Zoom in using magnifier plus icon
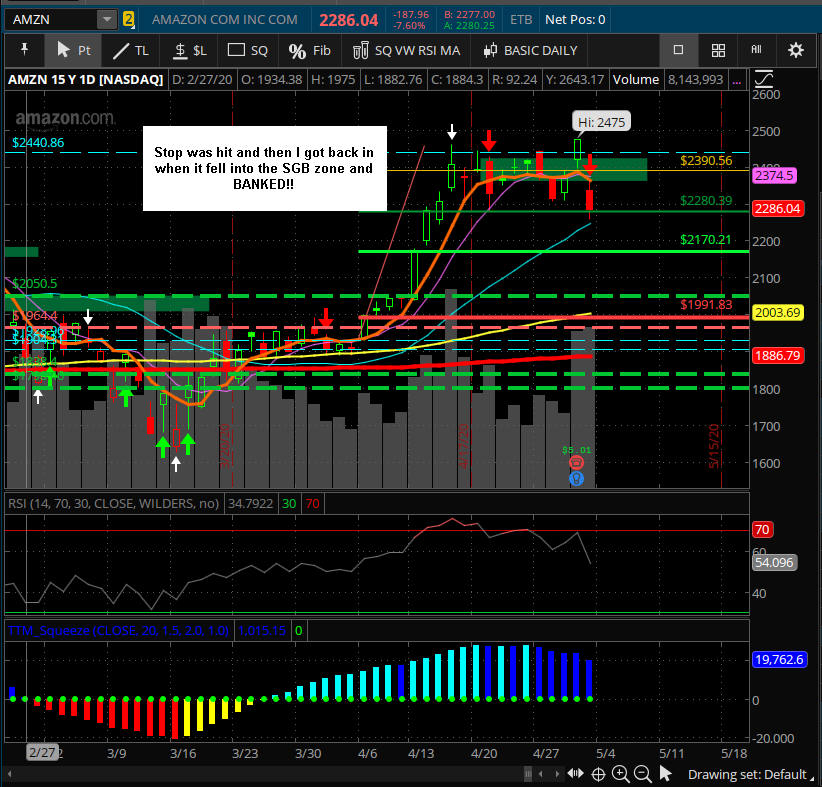The height and width of the screenshot is (787, 822). click(x=621, y=774)
